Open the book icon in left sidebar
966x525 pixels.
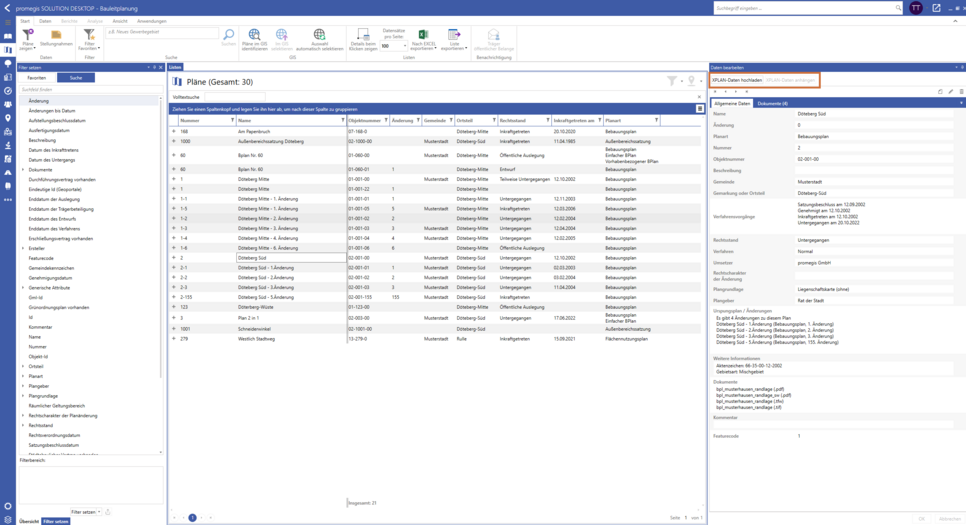7,36
